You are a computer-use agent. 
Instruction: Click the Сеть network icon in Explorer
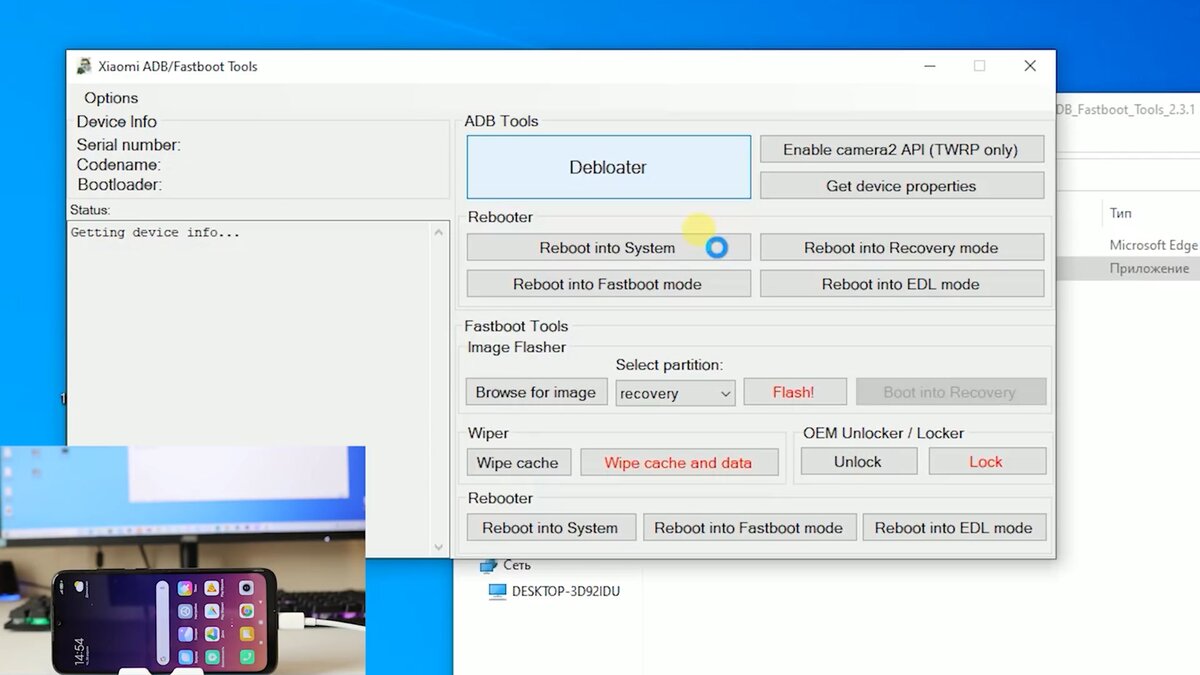489,565
